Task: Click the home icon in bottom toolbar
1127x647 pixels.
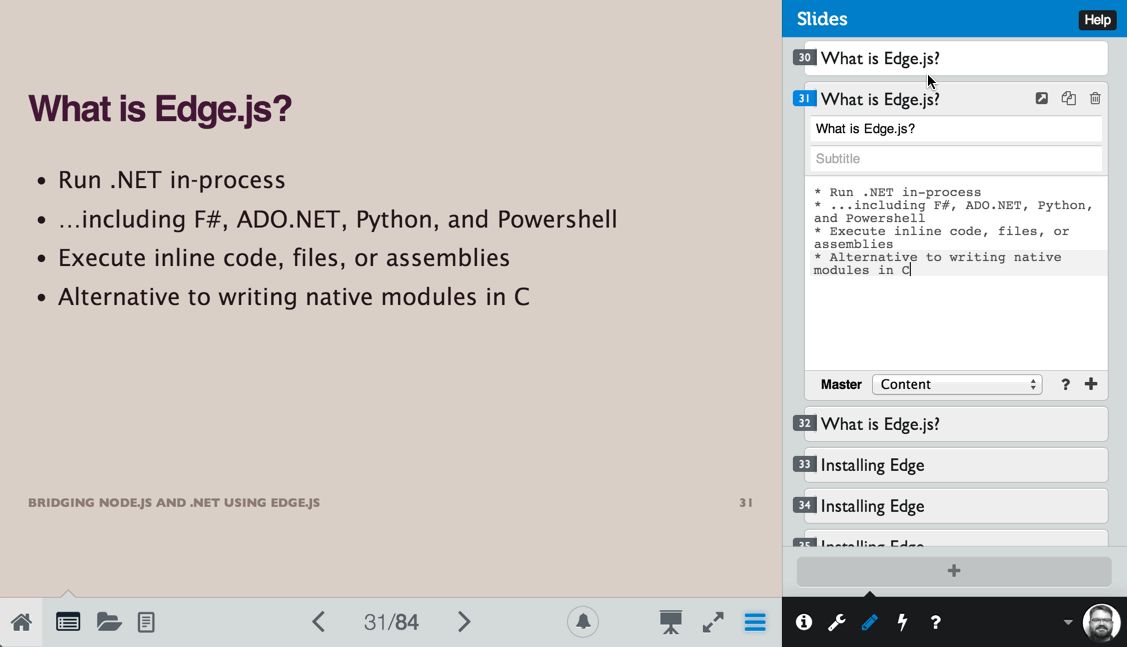Action: coord(21,622)
